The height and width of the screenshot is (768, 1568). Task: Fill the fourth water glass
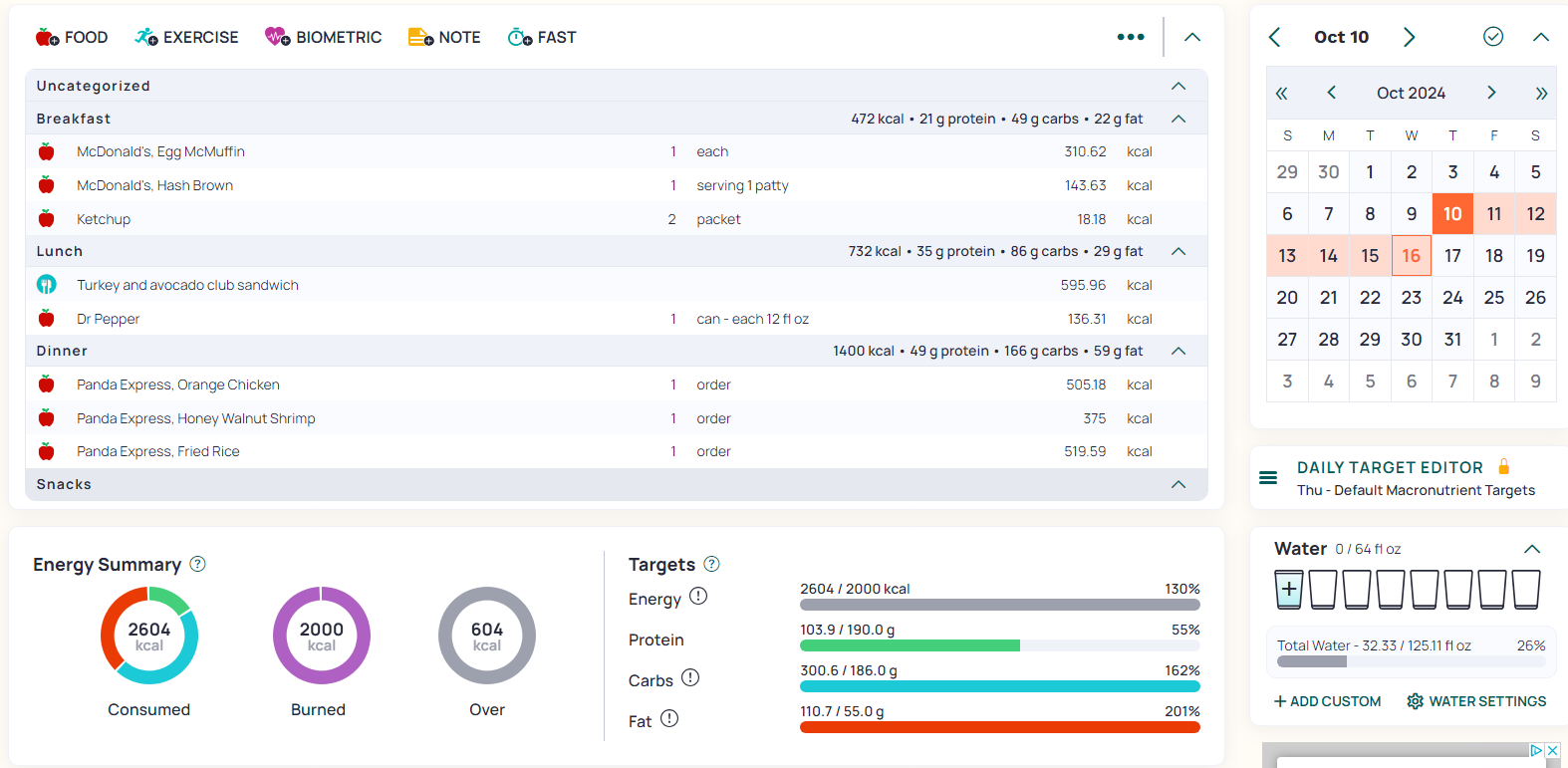1391,589
